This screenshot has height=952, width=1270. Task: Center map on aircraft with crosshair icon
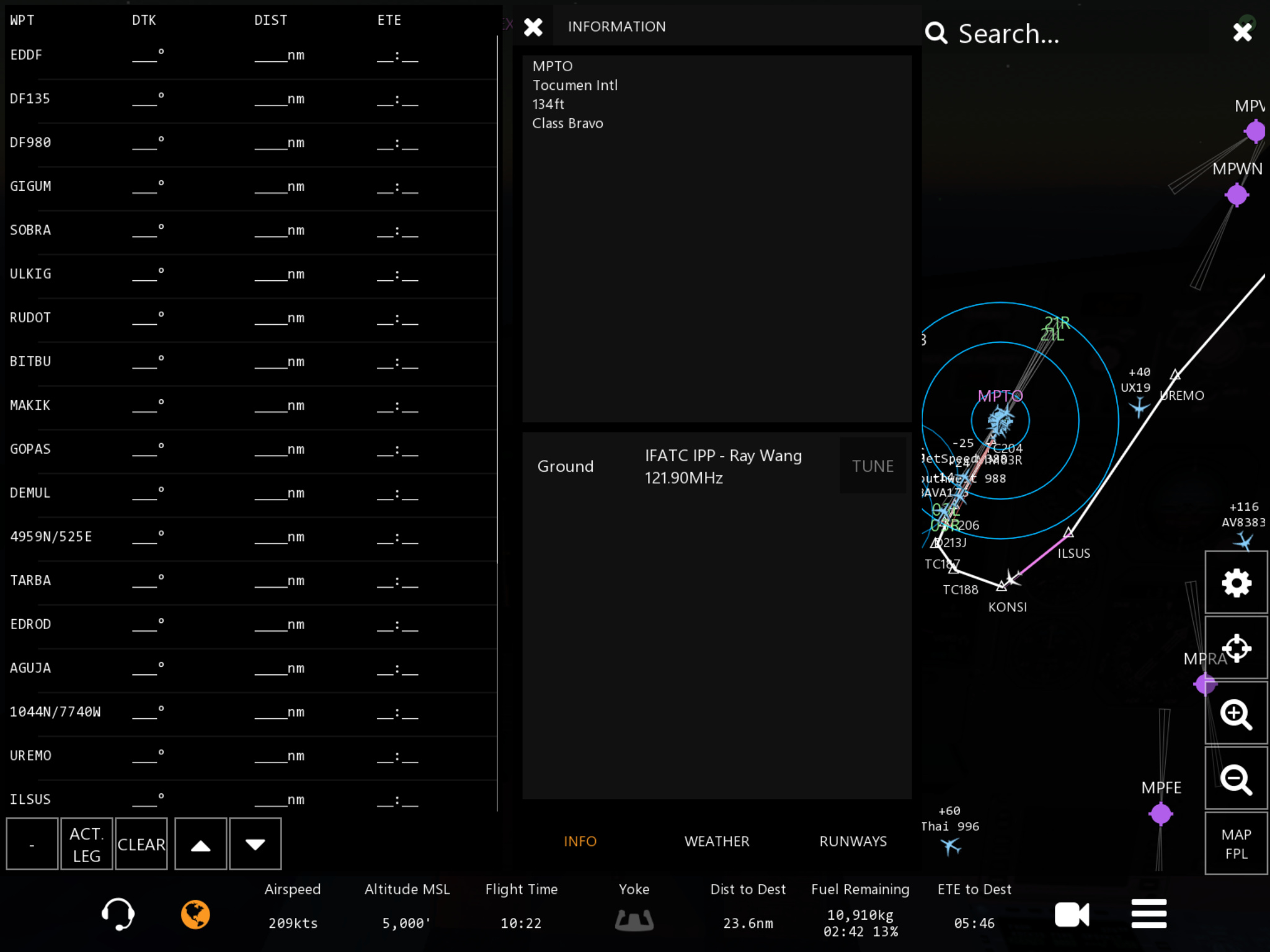point(1236,648)
